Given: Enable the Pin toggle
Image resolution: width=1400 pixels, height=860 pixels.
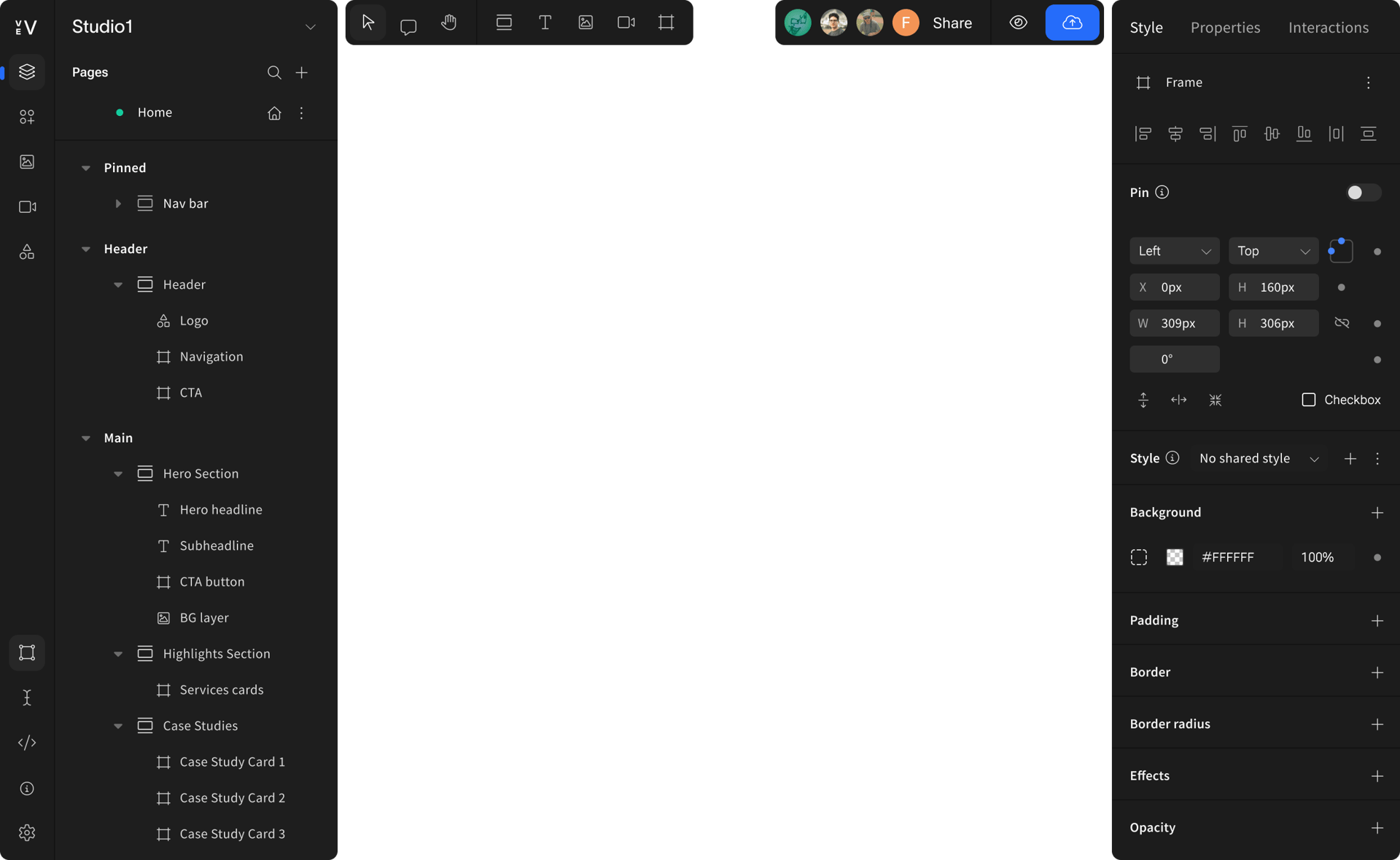Looking at the screenshot, I should [x=1362, y=192].
